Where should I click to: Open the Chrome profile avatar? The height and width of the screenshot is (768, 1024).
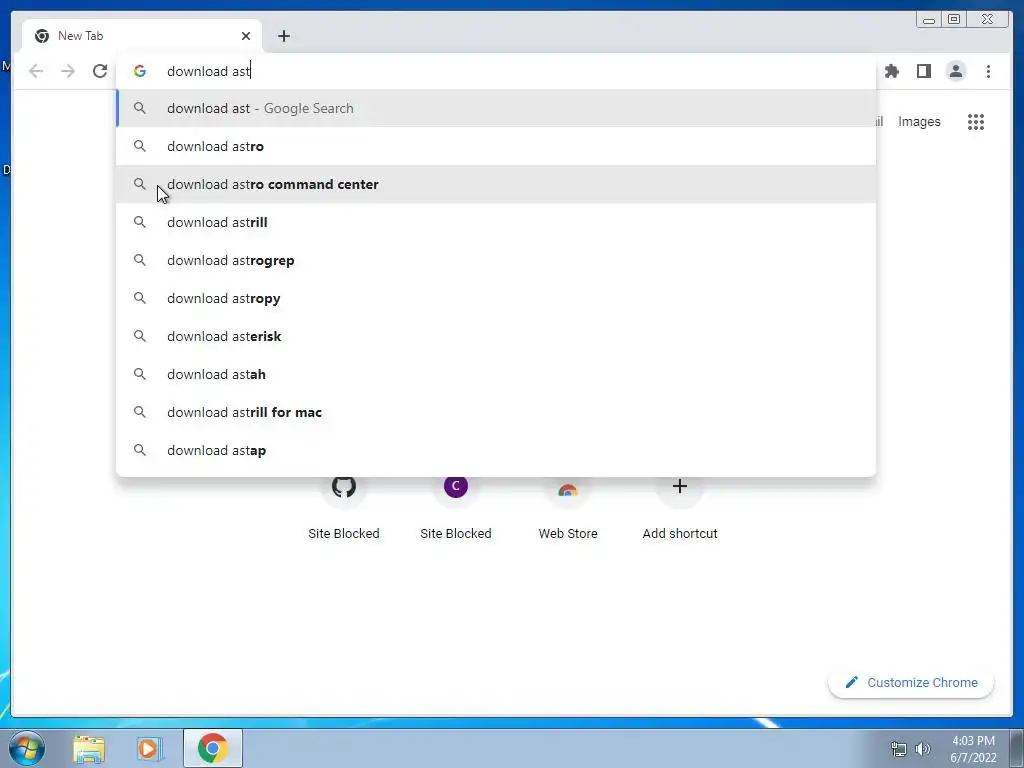pyautogui.click(x=955, y=71)
